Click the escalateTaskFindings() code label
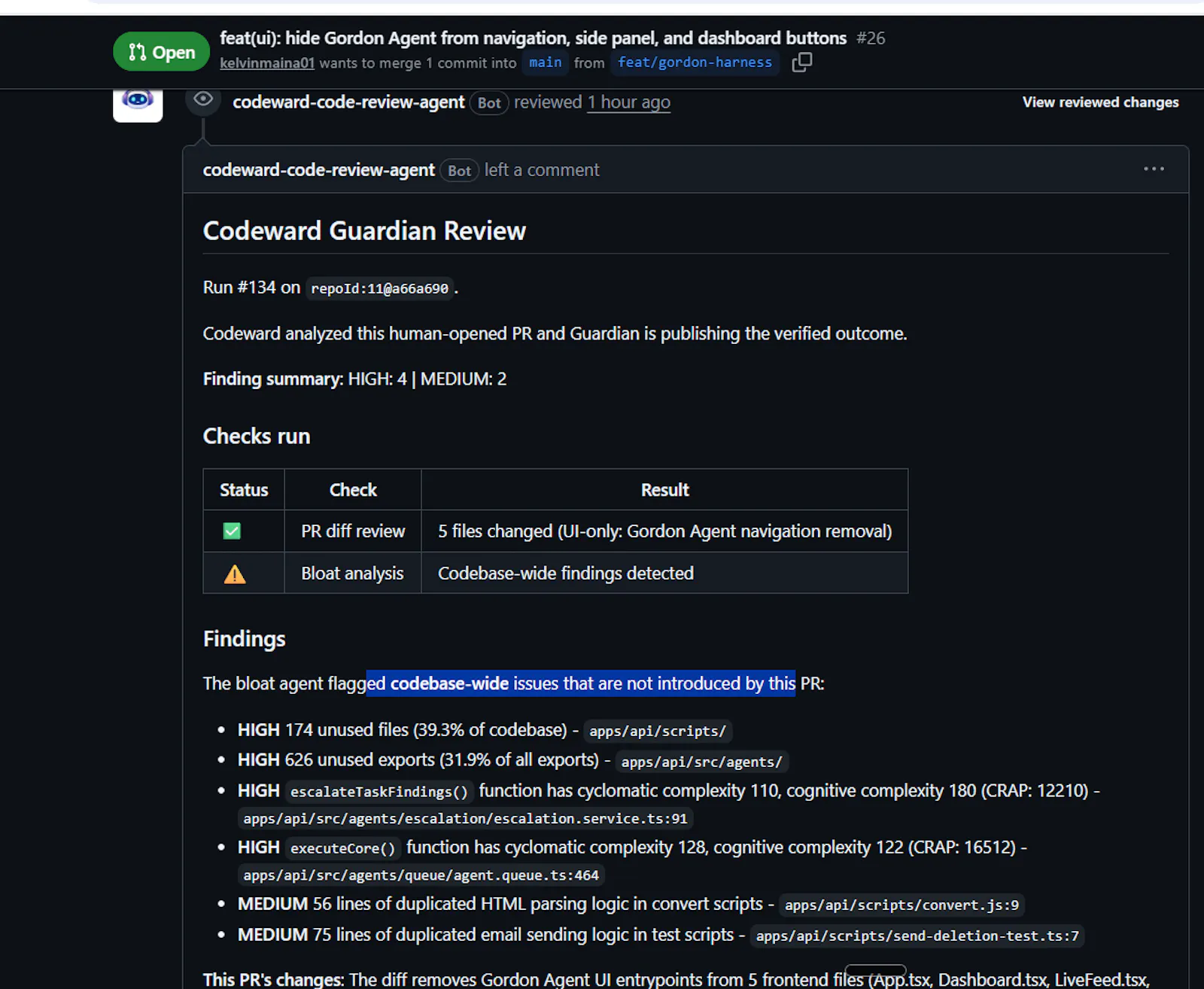 [x=379, y=792]
